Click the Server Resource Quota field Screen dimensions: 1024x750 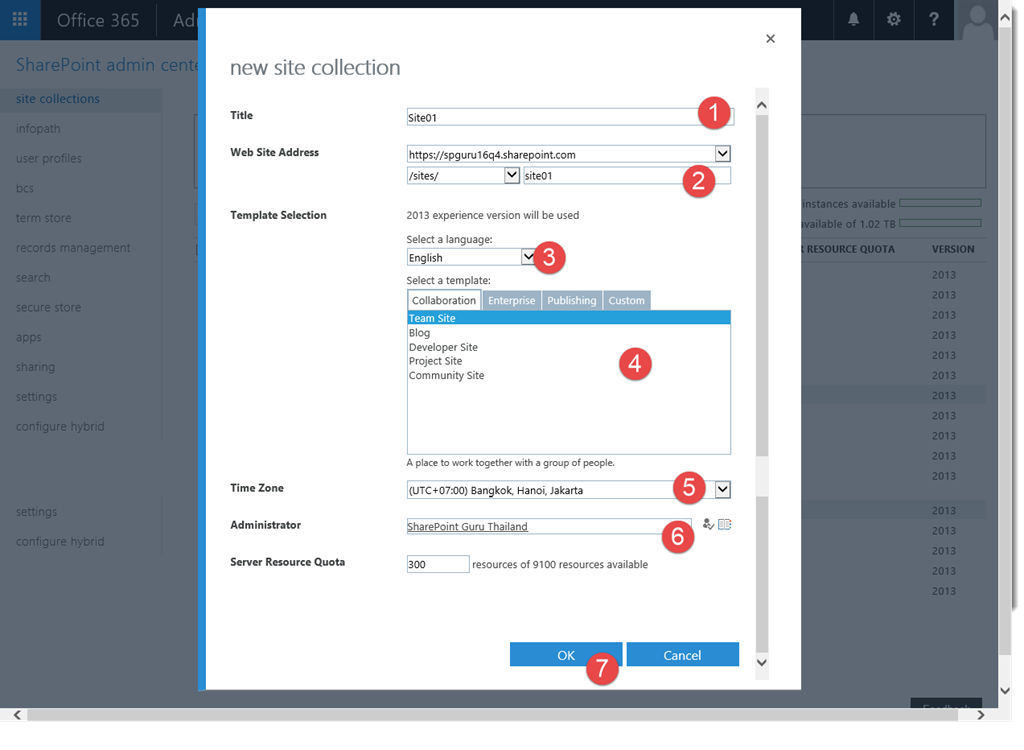tap(438, 564)
